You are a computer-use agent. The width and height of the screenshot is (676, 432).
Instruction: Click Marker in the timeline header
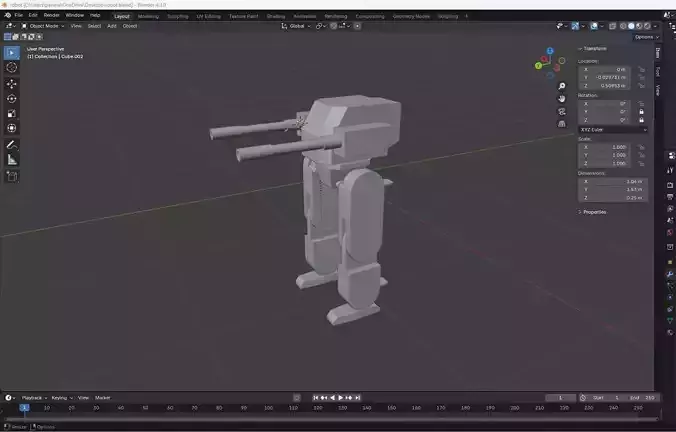pyautogui.click(x=103, y=398)
